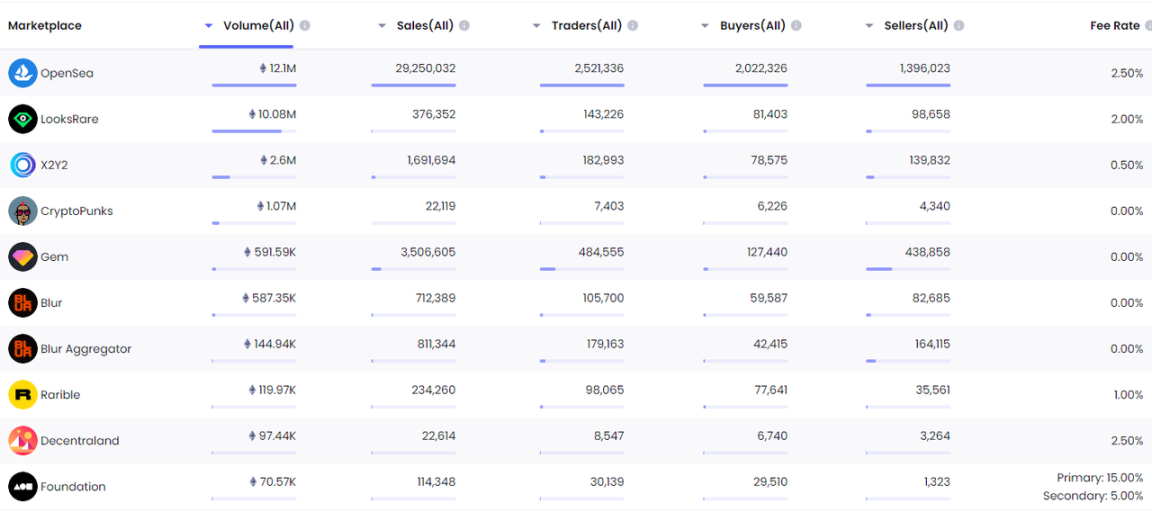
Task: Open the Blur Aggregator marketplace link
Action: [x=86, y=349]
